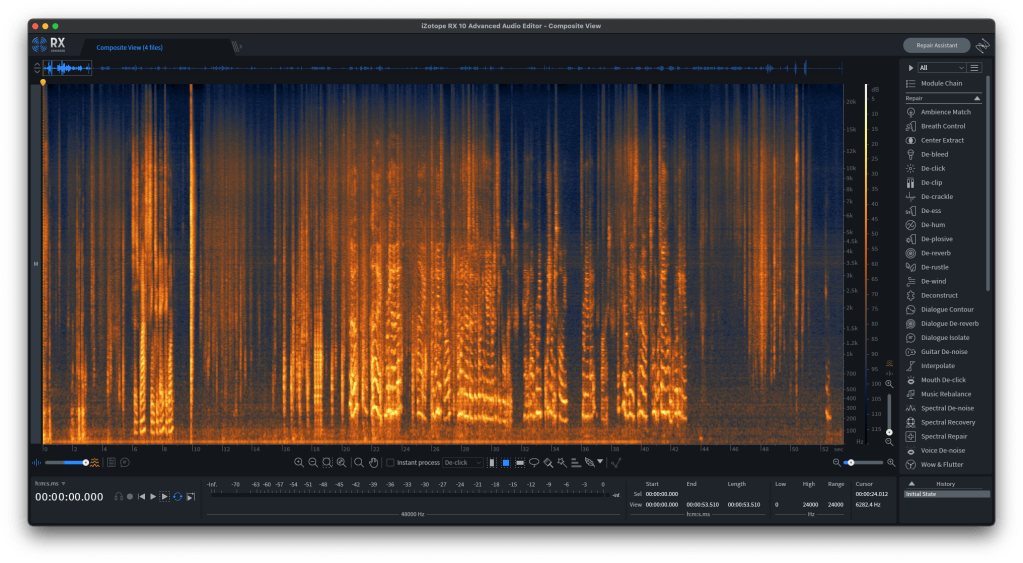Collapse the Repair section
The image size is (1023, 563).
point(977,99)
